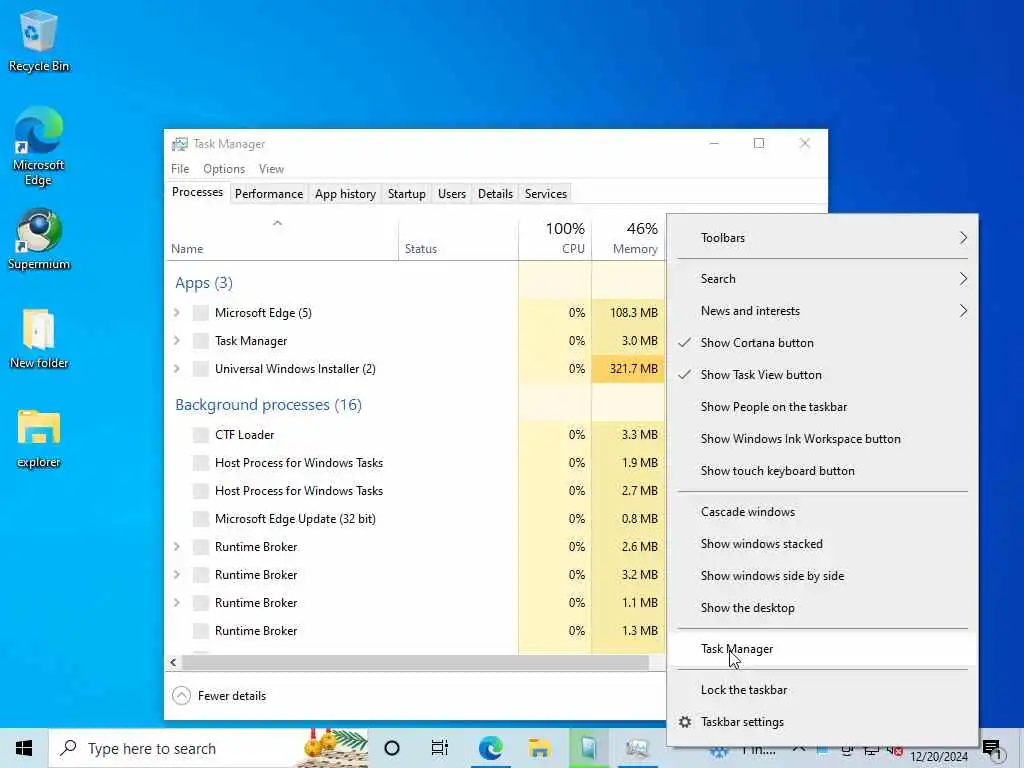1024x768 pixels.
Task: Select the Processes tab
Action: (197, 193)
